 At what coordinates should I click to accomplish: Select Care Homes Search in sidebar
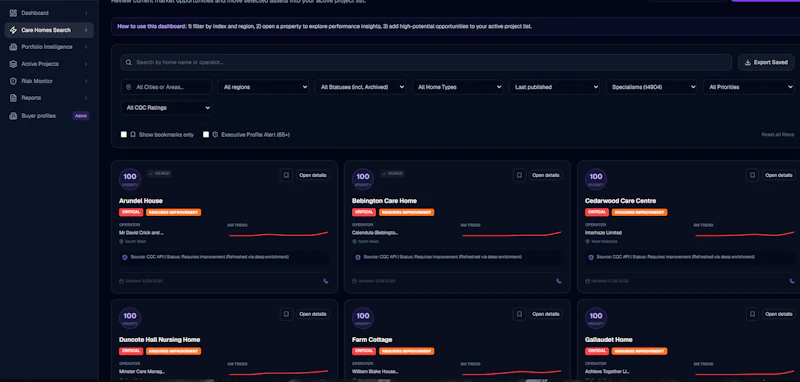[49, 30]
